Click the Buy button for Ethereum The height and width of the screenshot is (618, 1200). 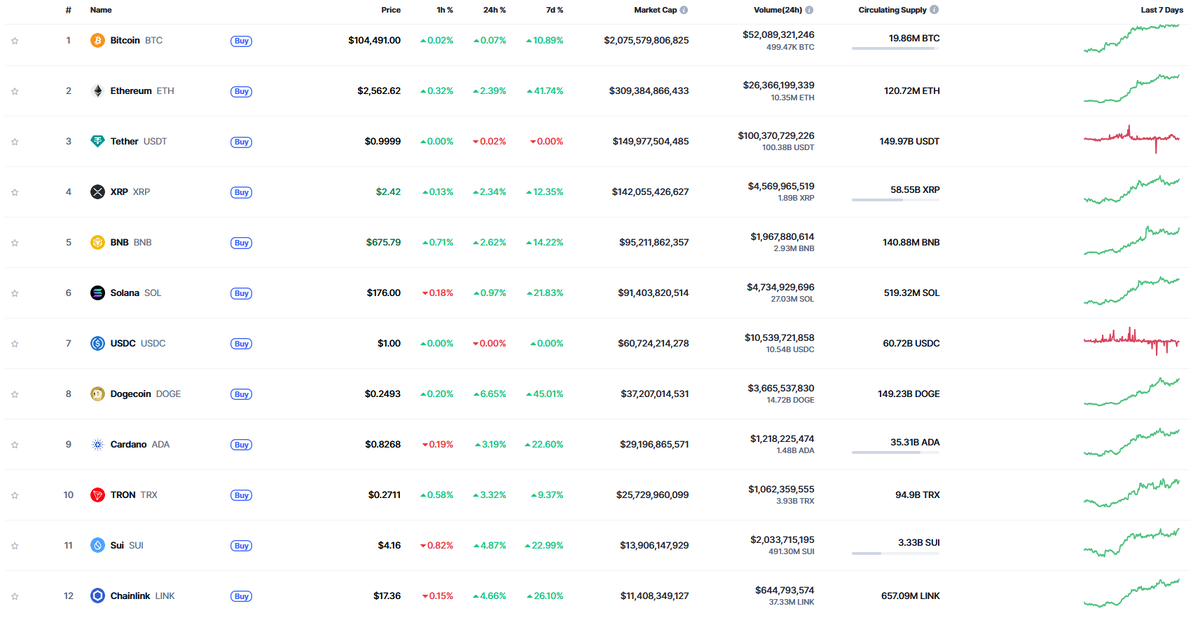click(241, 90)
